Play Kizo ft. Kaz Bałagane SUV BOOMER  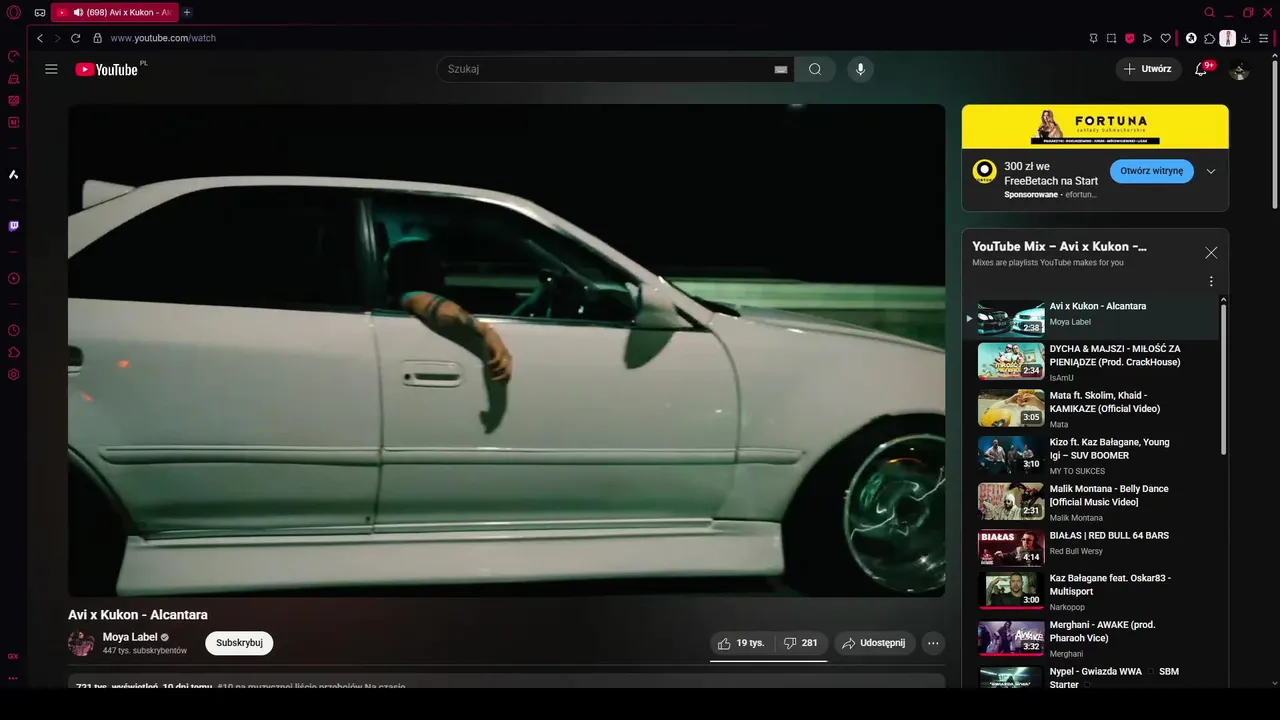(1097, 455)
